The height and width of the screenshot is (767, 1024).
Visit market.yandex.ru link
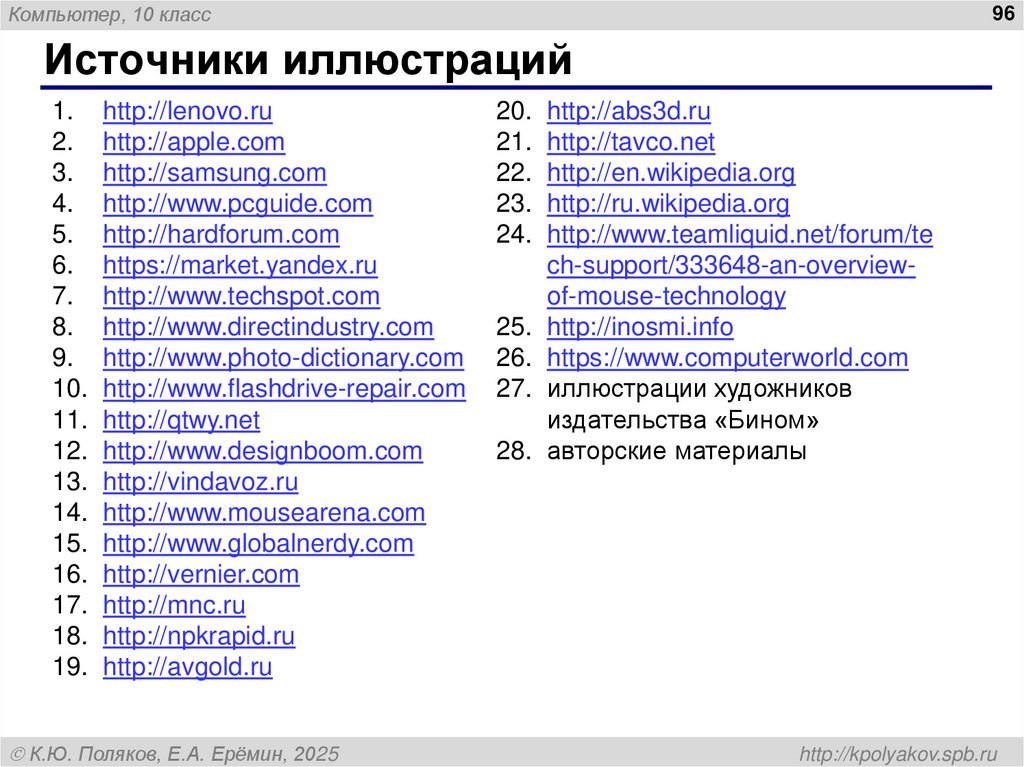pos(240,266)
